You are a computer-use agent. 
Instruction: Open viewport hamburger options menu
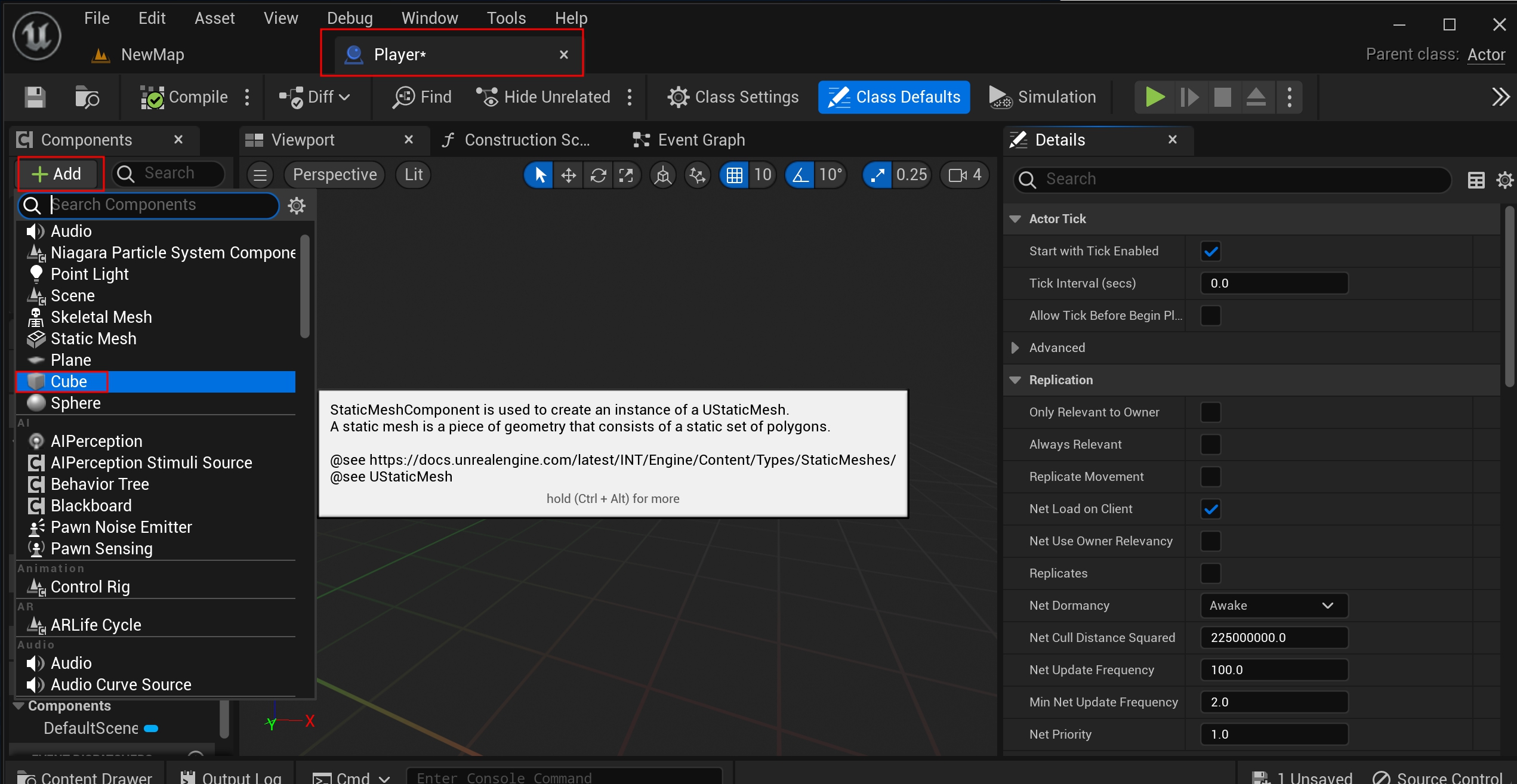[x=260, y=175]
